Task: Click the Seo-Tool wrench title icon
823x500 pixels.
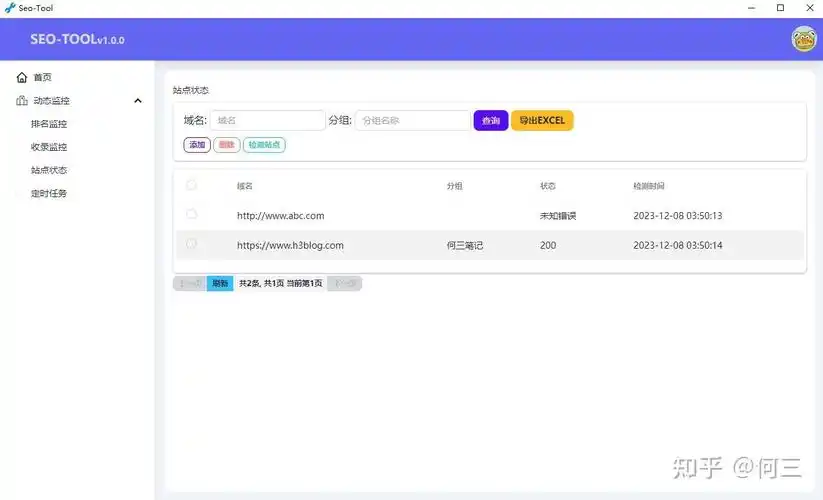Action: click(x=9, y=8)
